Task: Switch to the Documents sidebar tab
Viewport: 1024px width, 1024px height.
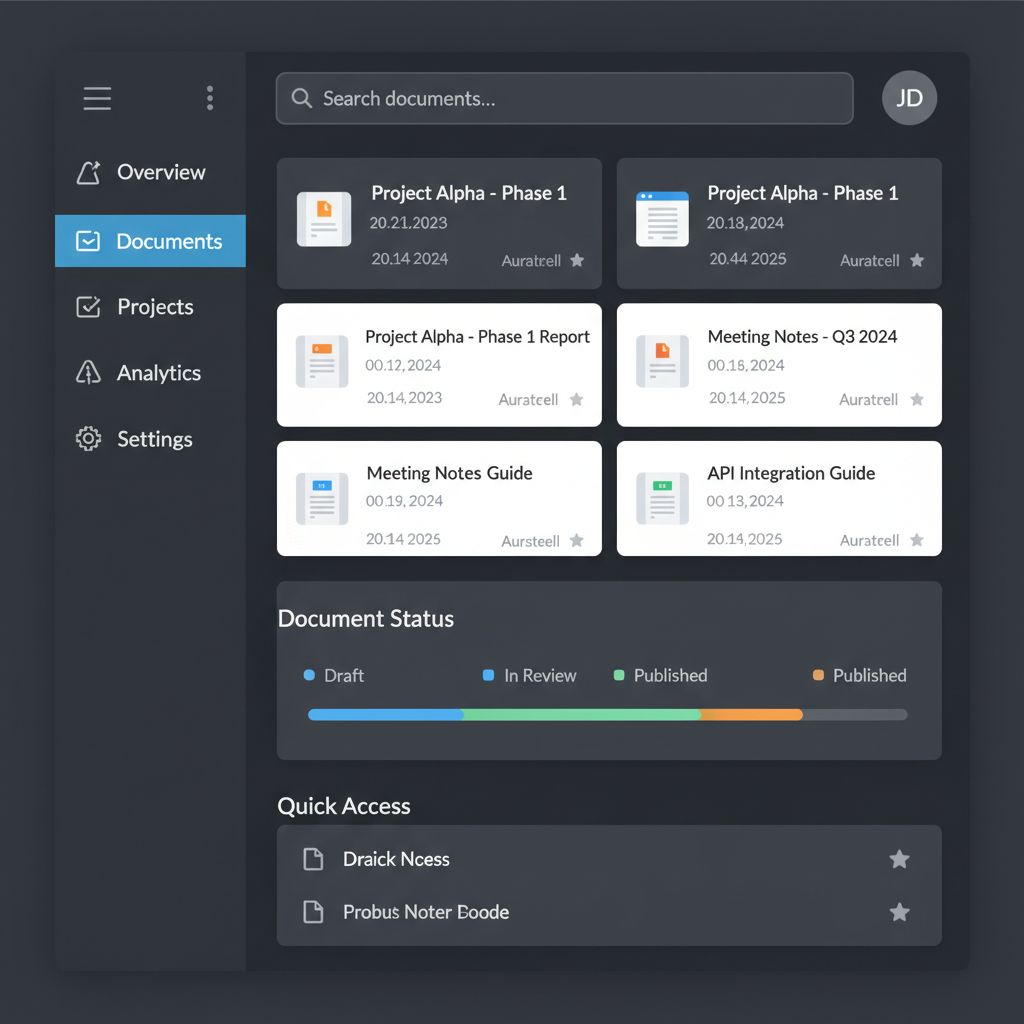Action: [x=150, y=241]
